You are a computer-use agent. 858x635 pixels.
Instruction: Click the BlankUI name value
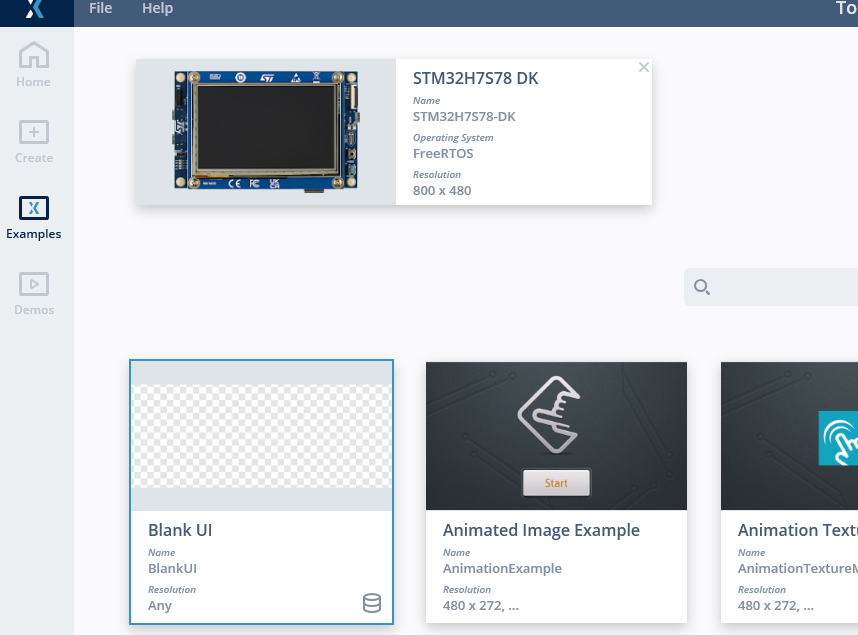coord(172,568)
